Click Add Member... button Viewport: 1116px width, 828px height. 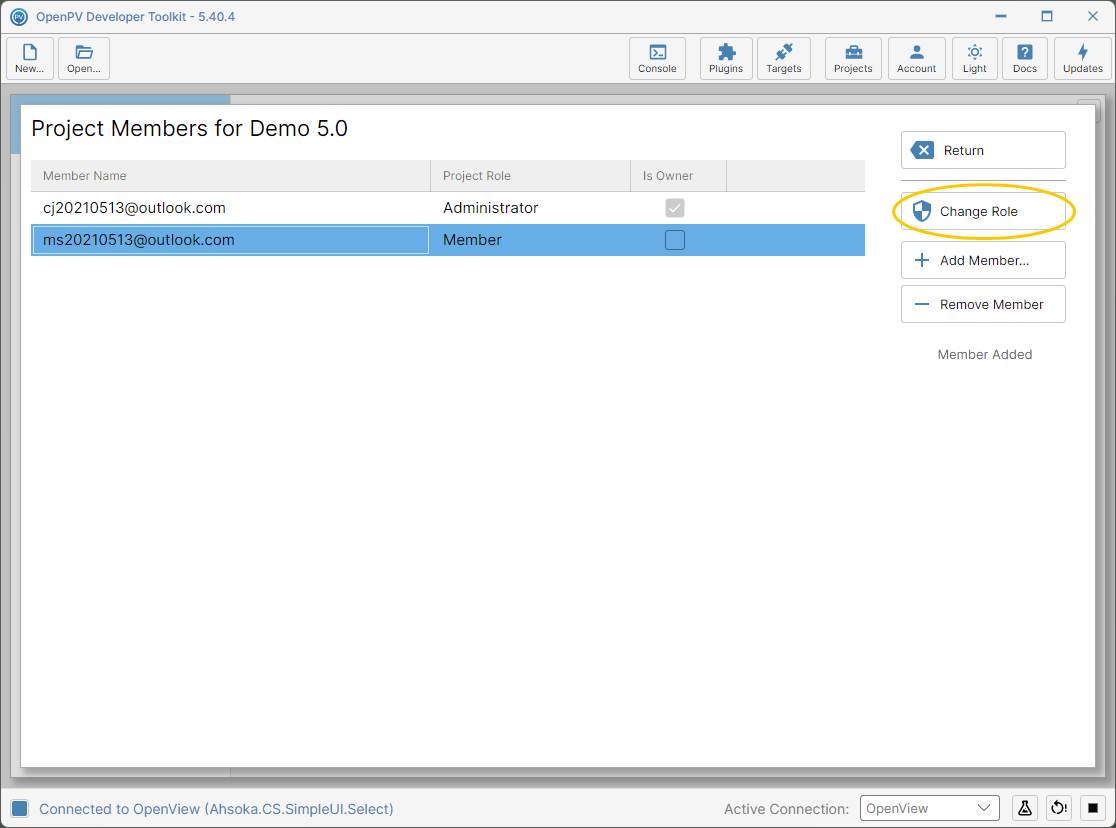coord(983,260)
